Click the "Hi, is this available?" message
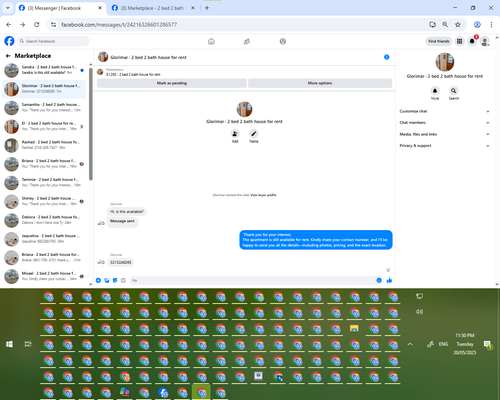 [127, 212]
